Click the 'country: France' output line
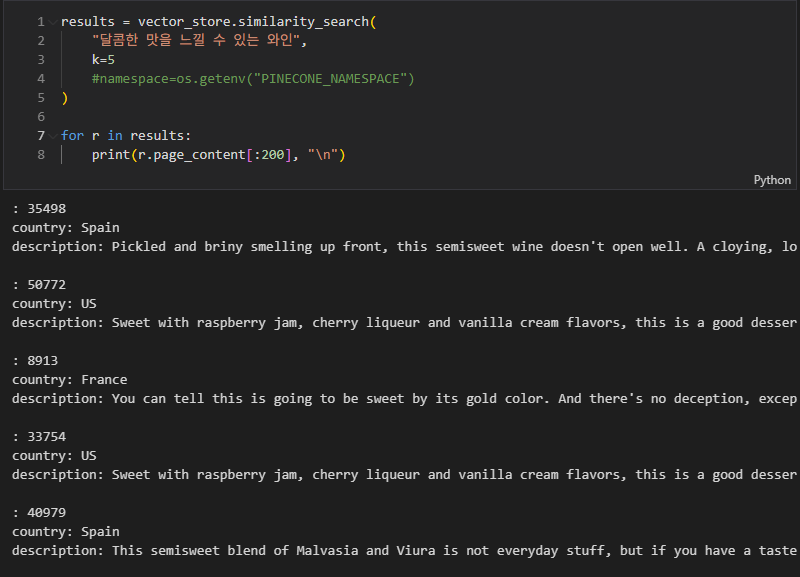 pyautogui.click(x=69, y=380)
